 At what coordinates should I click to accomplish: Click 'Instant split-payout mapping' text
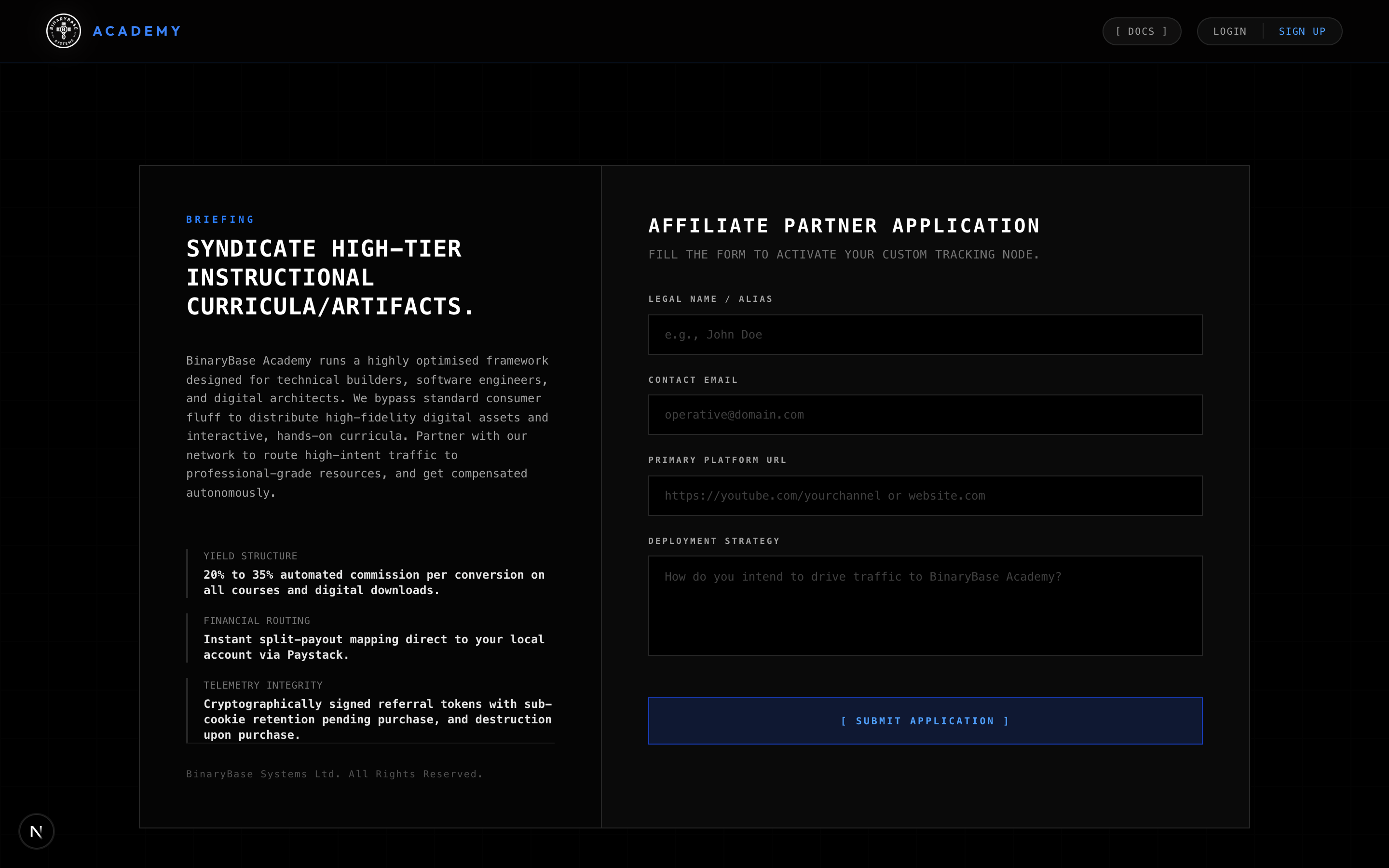point(374,647)
